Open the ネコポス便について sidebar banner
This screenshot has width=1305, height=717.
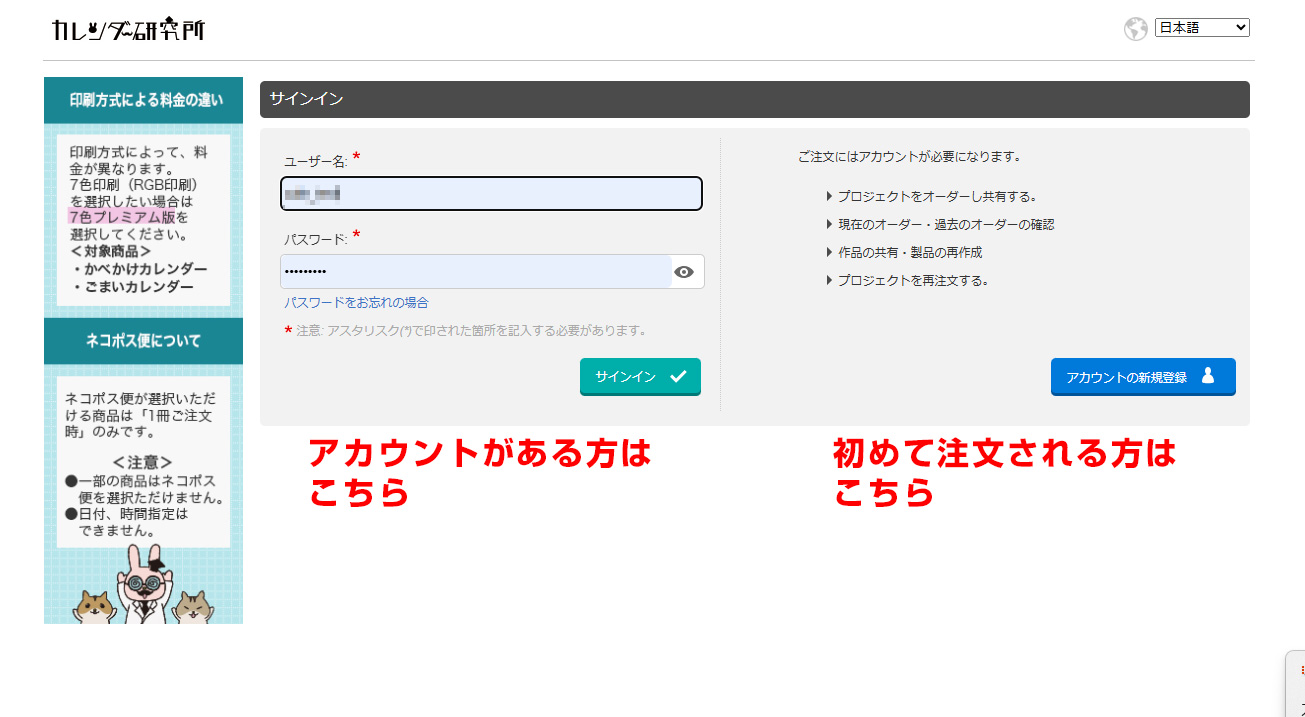(144, 341)
